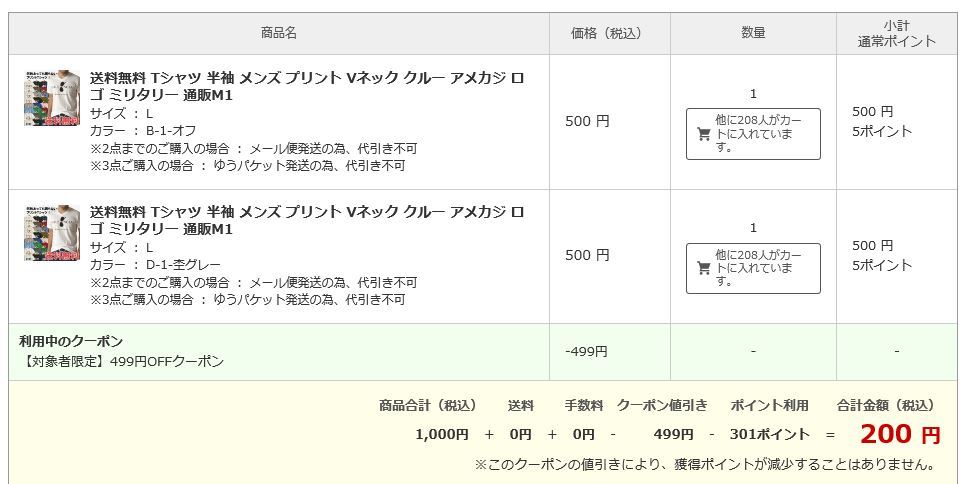The height and width of the screenshot is (484, 964).
Task: Click the 価格（税込） column header
Action: (609, 33)
